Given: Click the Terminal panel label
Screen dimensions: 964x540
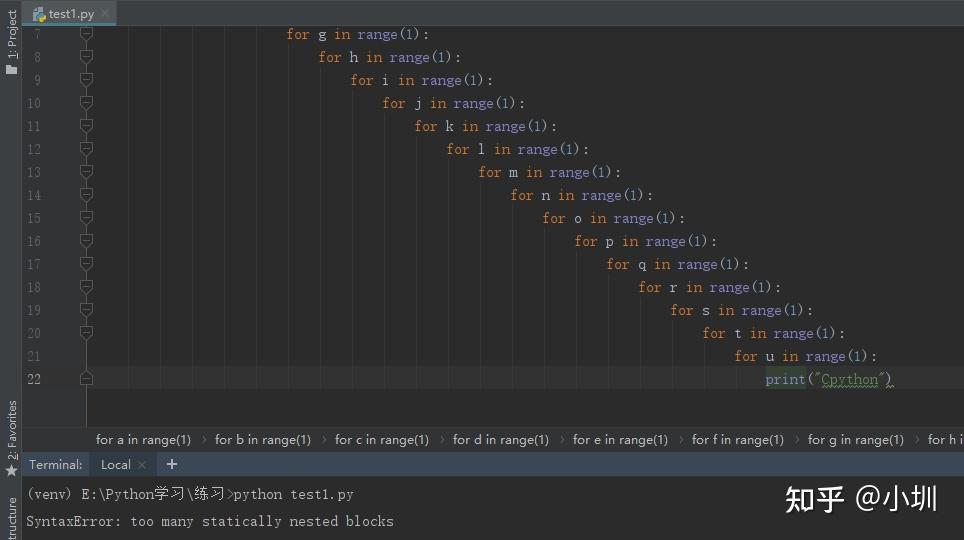Looking at the screenshot, I should click(x=55, y=465).
